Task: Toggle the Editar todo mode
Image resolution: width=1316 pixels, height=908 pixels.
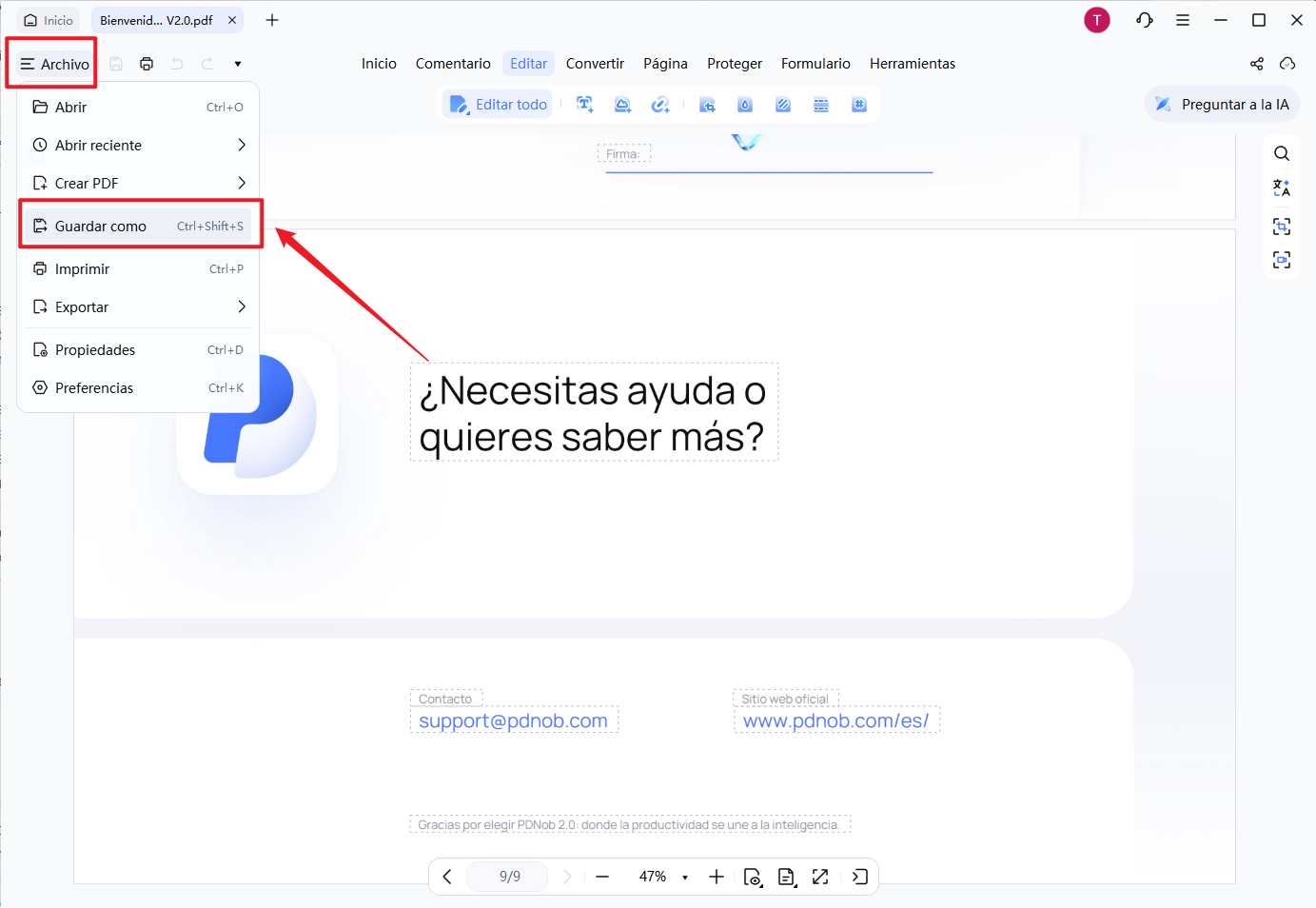Action: [497, 104]
